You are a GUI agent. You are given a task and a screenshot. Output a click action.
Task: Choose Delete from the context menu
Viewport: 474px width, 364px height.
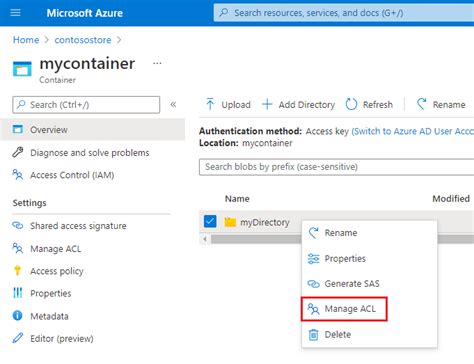(369, 334)
